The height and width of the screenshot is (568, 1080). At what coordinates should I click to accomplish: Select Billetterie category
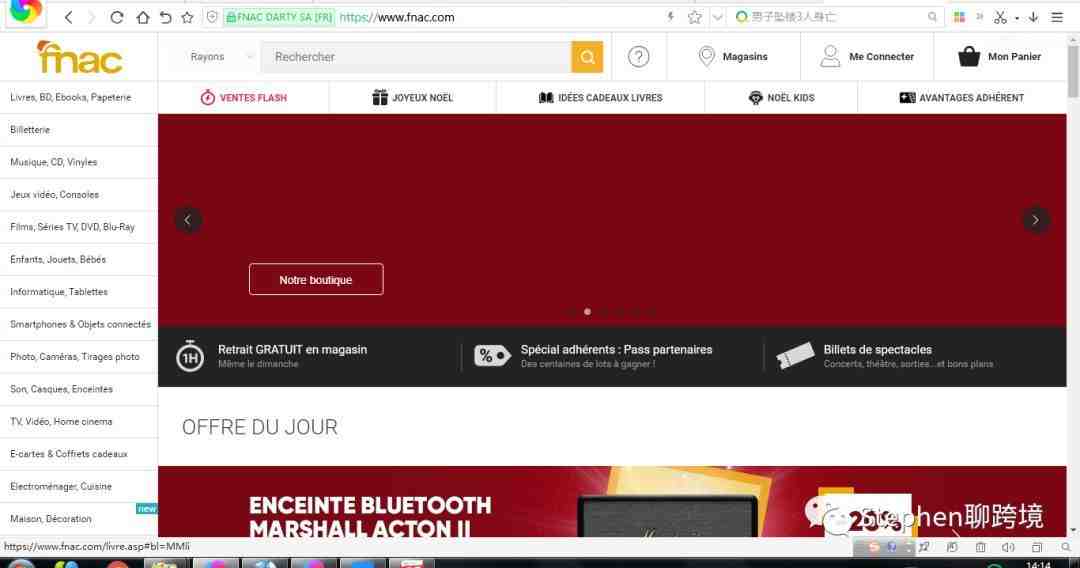(79, 129)
